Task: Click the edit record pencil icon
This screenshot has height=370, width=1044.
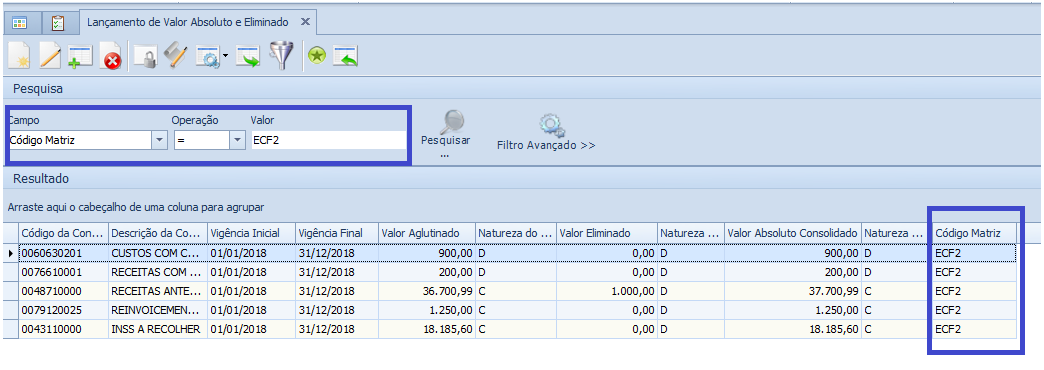Action: (50, 55)
